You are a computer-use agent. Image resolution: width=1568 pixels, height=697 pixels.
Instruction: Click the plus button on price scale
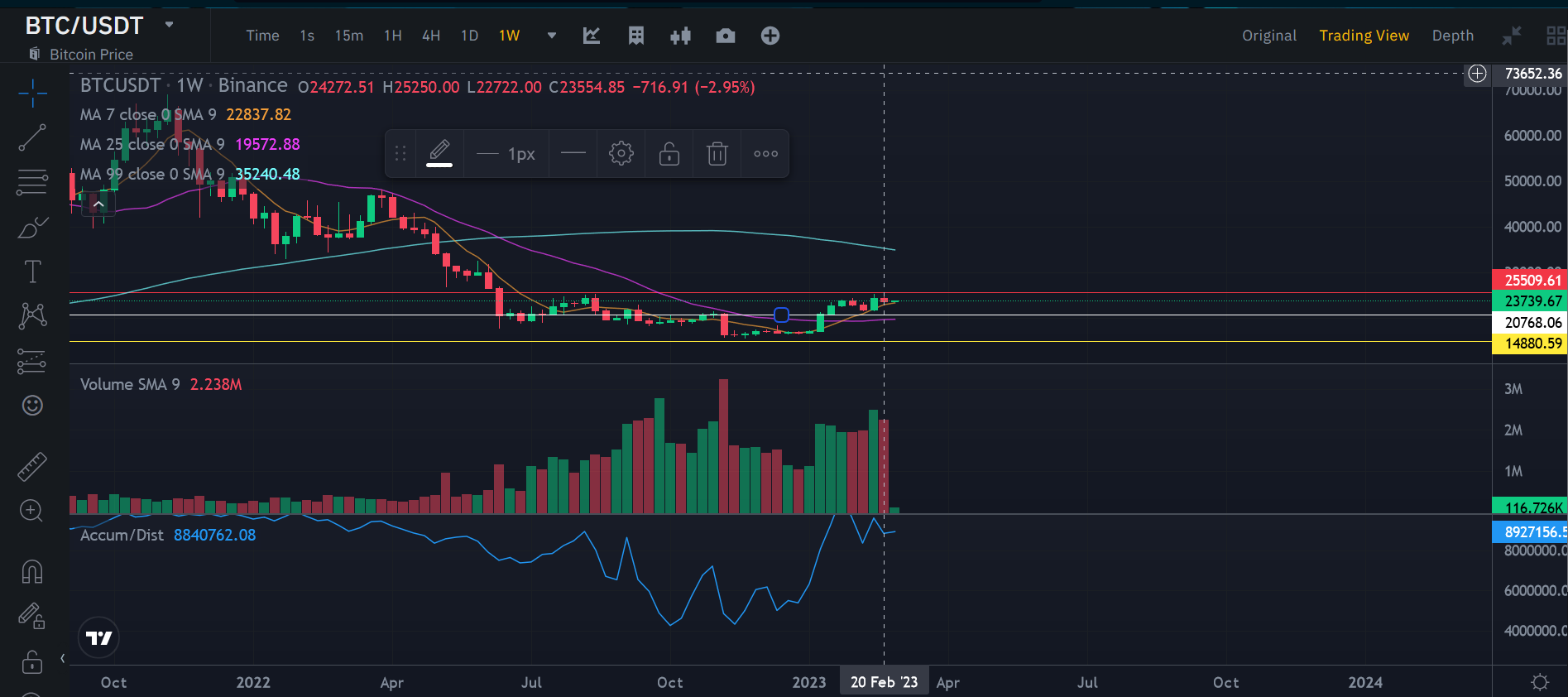(1477, 74)
